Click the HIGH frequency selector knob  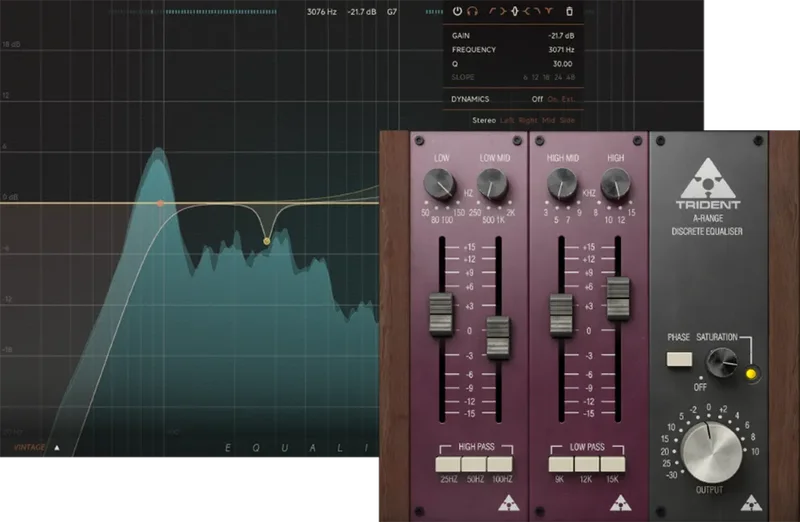point(616,184)
